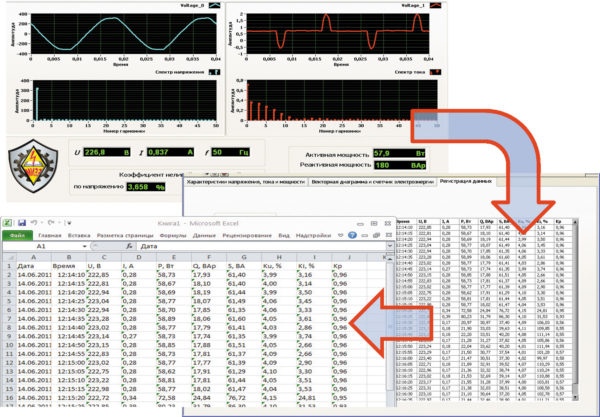Switch to the Вставка ribbon tab

click(x=79, y=235)
